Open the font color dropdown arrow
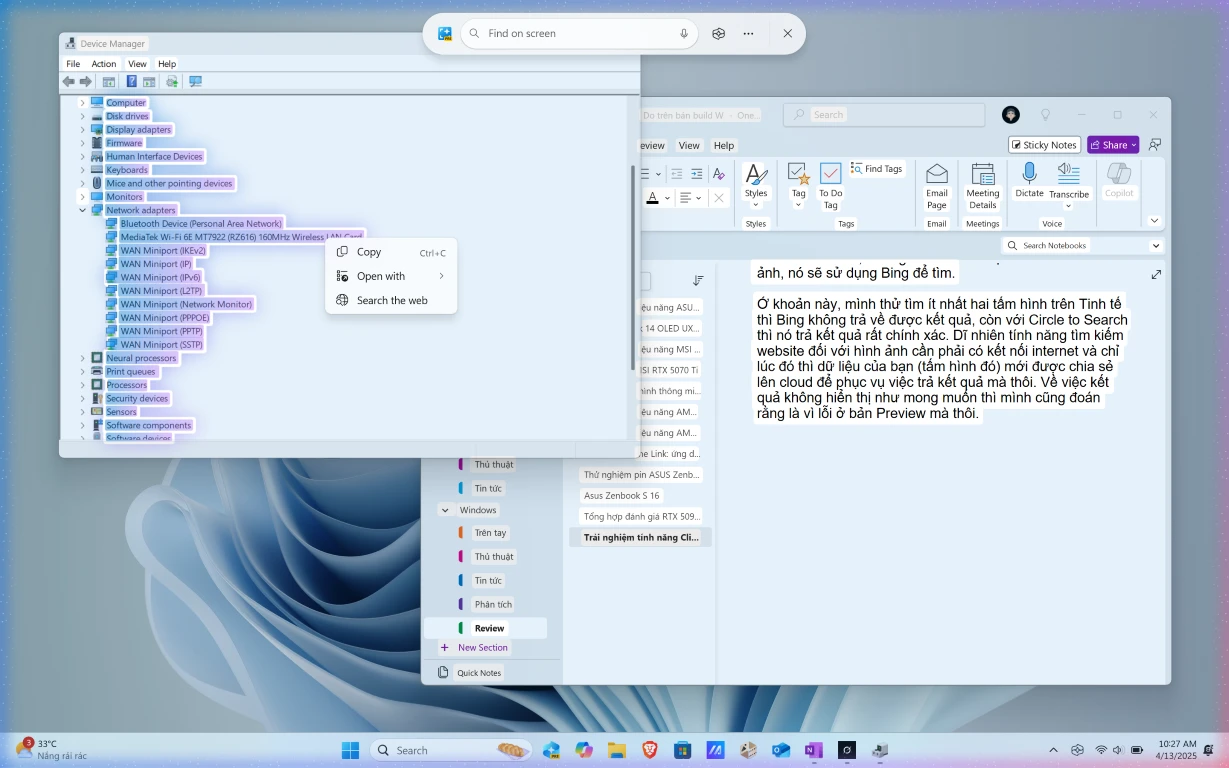The height and width of the screenshot is (768, 1229). coord(667,198)
